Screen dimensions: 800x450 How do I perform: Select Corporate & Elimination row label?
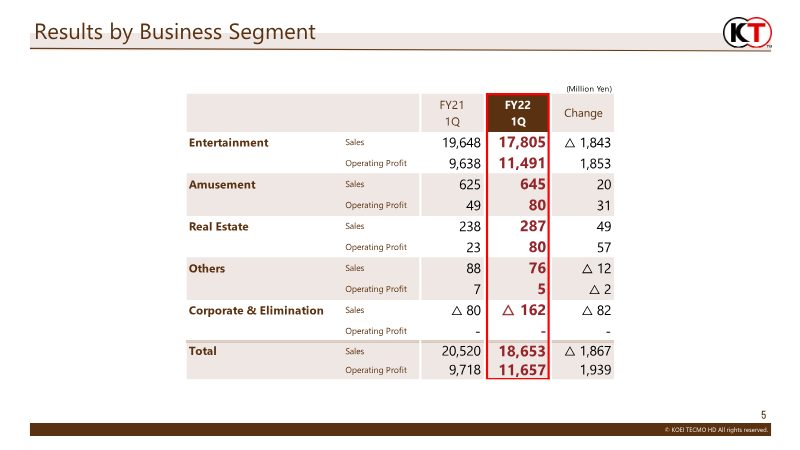[x=256, y=310]
